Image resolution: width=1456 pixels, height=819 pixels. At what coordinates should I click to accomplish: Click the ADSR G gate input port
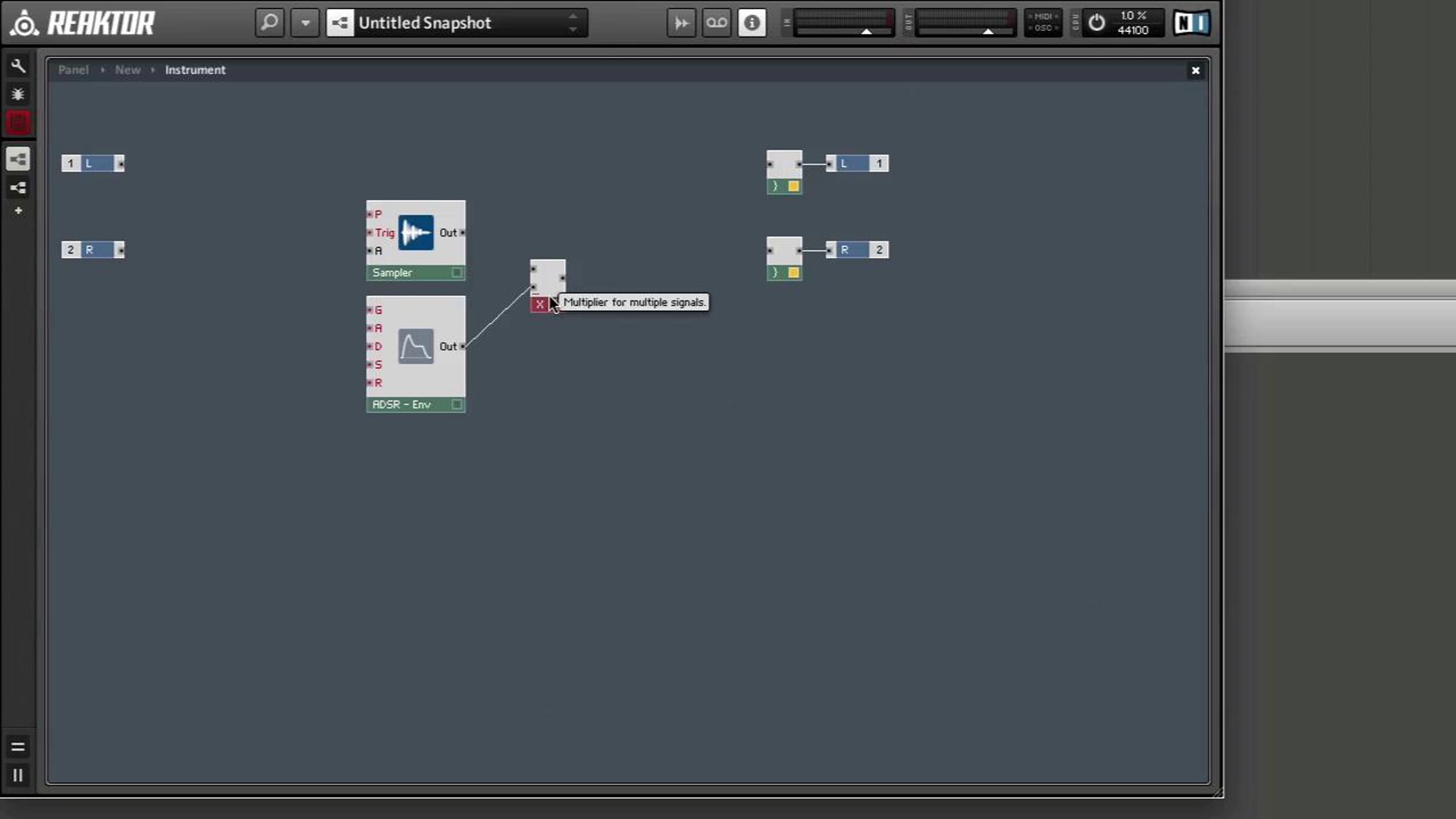[x=370, y=310]
